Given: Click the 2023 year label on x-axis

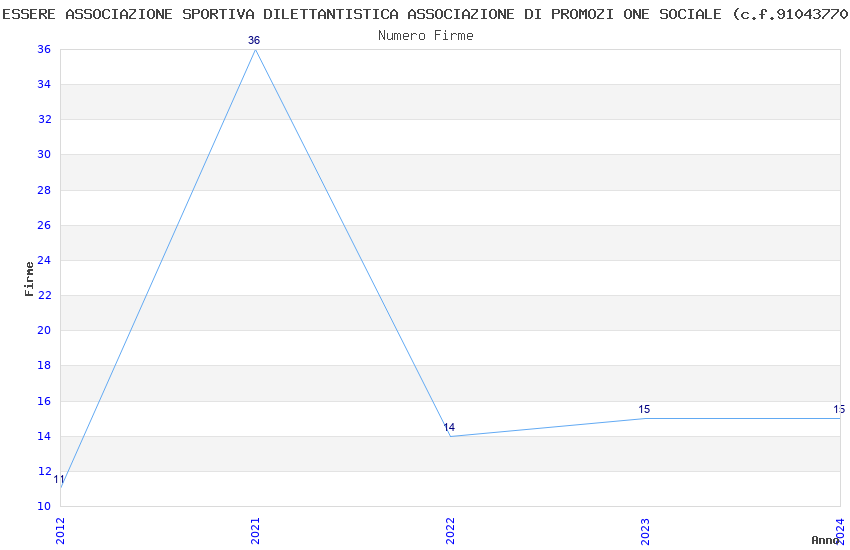Looking at the screenshot, I should pyautogui.click(x=645, y=531).
